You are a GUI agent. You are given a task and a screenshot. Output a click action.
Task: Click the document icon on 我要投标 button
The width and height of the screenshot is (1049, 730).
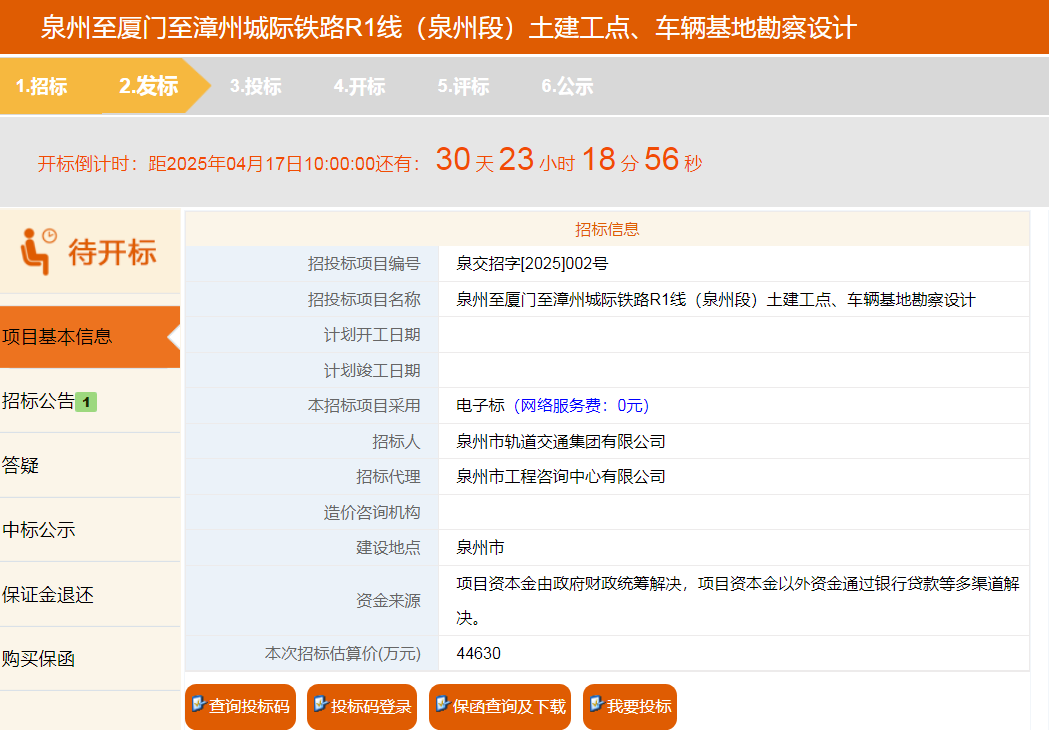(x=597, y=704)
